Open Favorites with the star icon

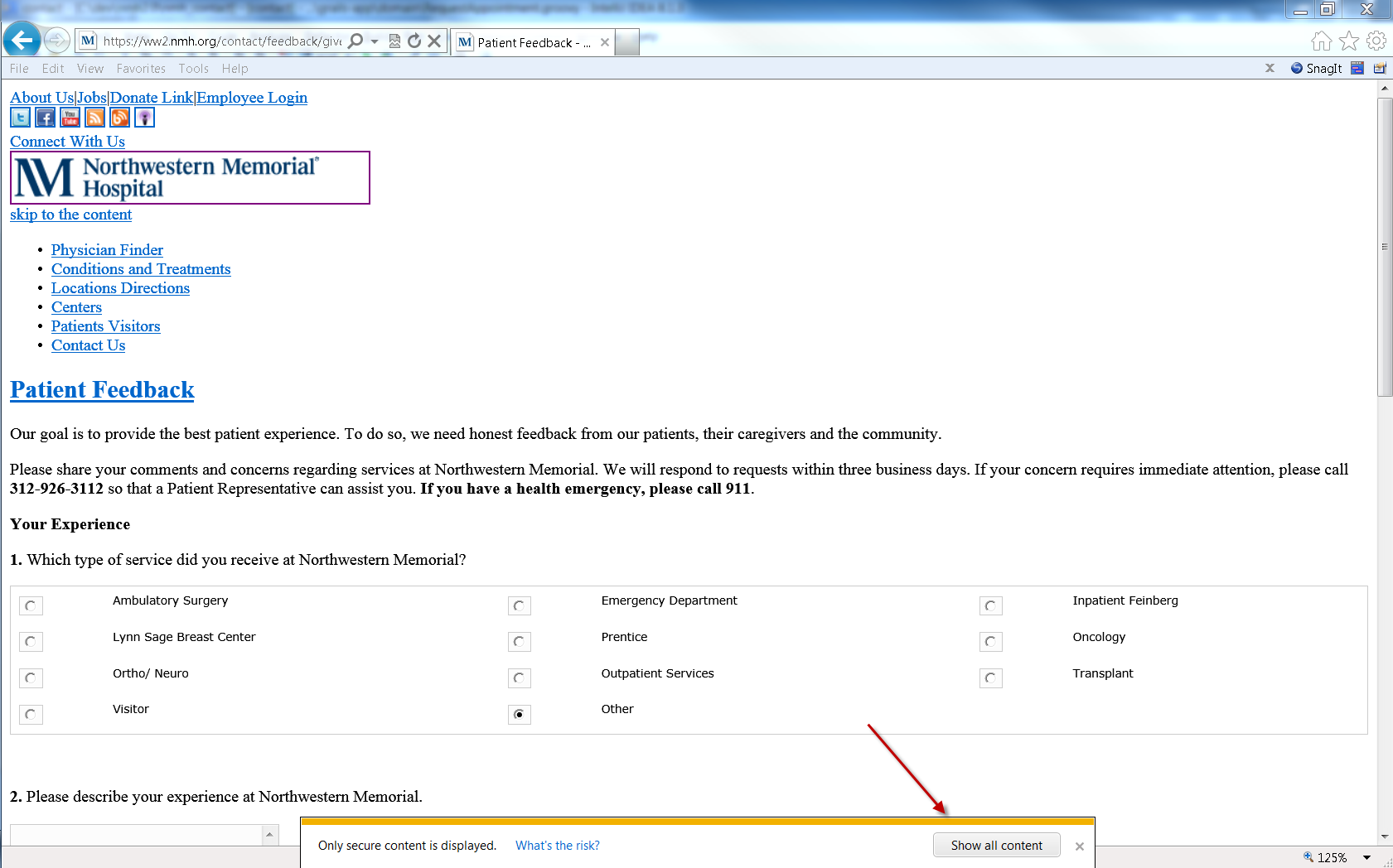pos(1349,41)
